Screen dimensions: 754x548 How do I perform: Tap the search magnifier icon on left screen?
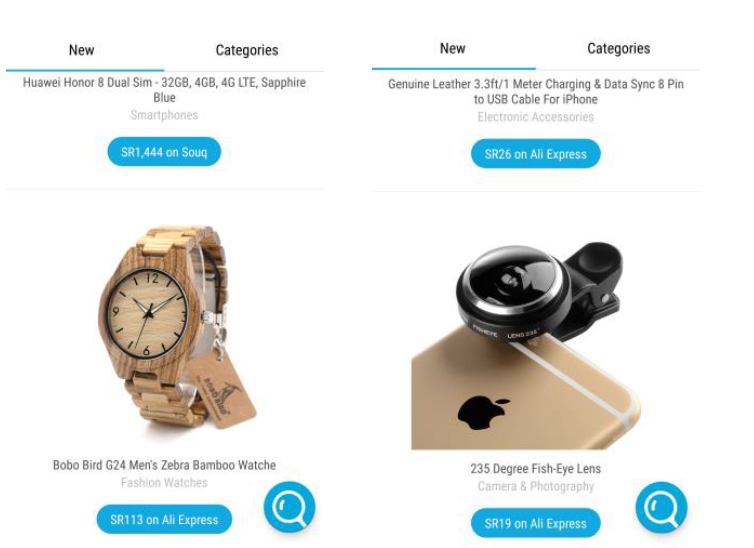[x=289, y=507]
